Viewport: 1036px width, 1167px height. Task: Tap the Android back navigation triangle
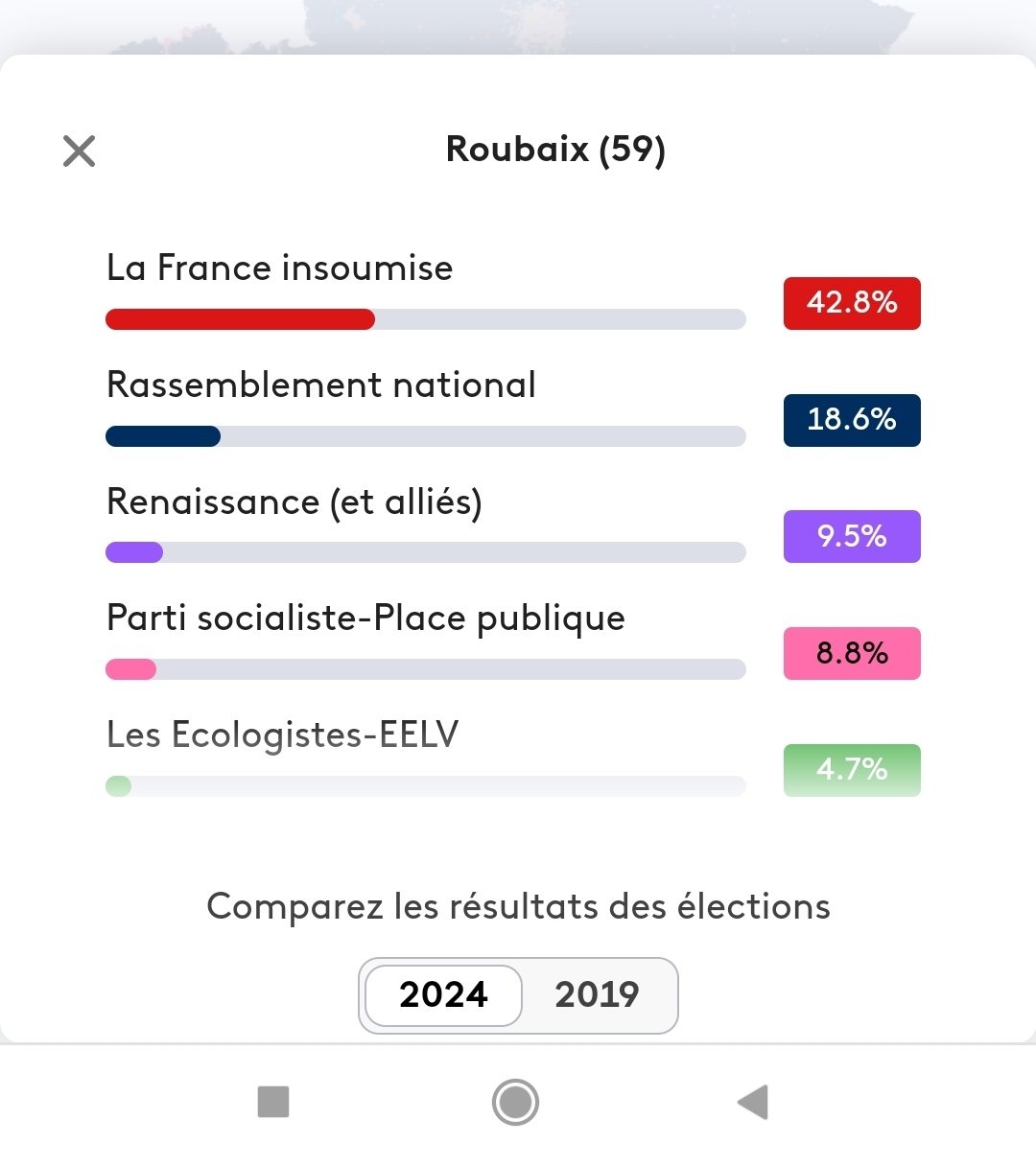tap(753, 1102)
